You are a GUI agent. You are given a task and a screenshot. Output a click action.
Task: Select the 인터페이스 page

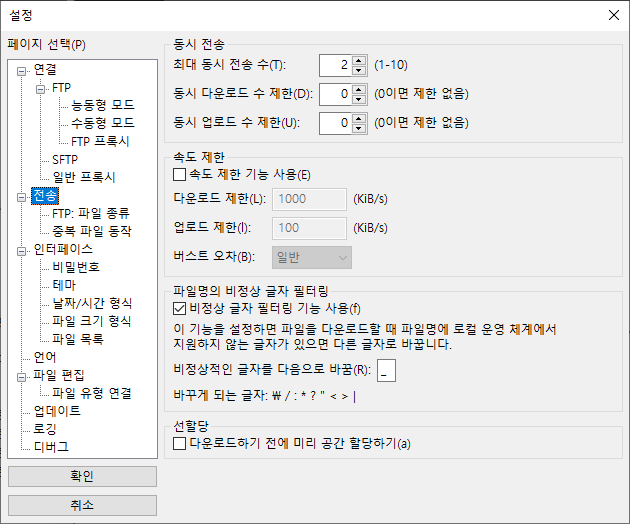click(x=63, y=250)
